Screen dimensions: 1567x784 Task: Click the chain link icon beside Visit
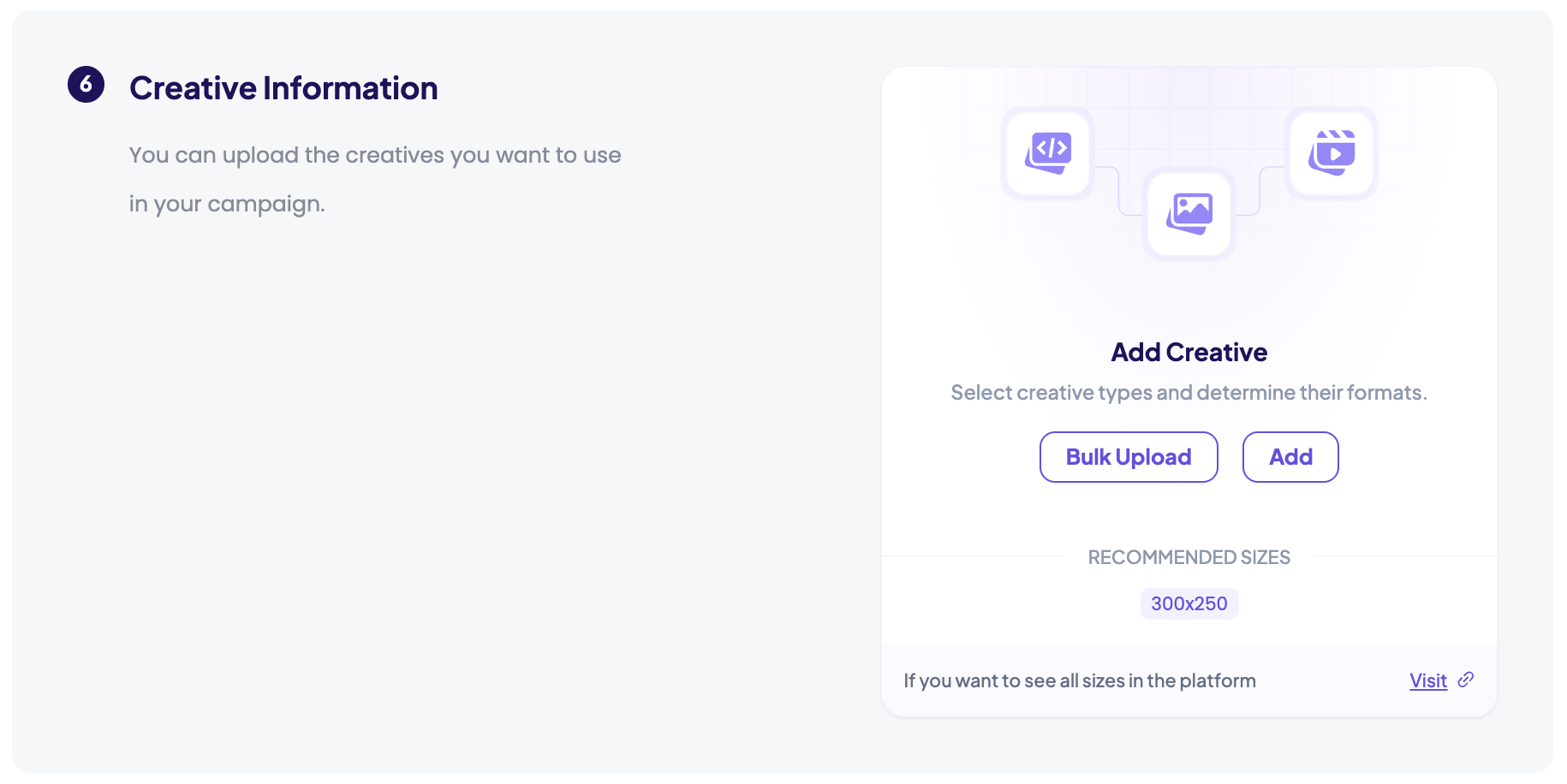(x=1466, y=680)
